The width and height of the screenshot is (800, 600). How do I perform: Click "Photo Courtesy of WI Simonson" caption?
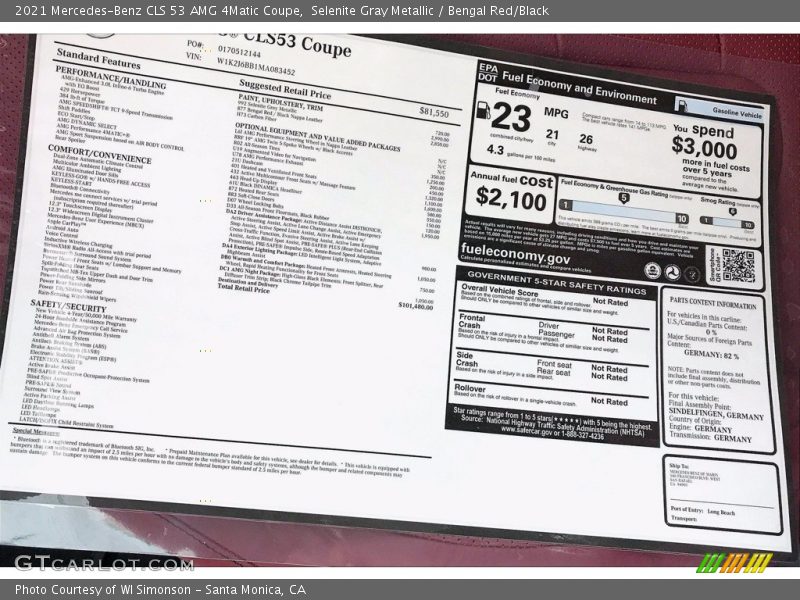103,590
